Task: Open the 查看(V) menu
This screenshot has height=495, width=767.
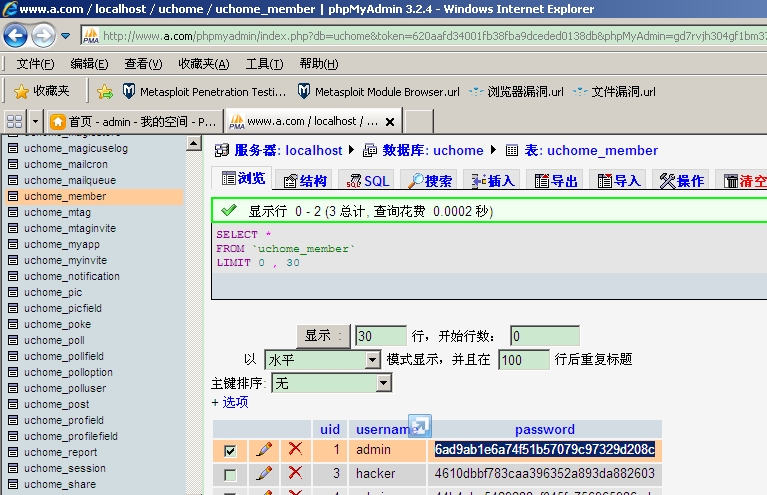Action: (x=143, y=64)
